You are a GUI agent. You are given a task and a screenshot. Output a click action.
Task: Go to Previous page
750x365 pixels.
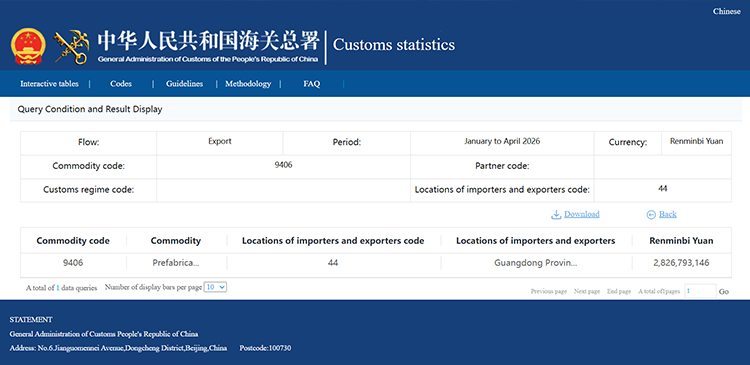[x=549, y=291]
